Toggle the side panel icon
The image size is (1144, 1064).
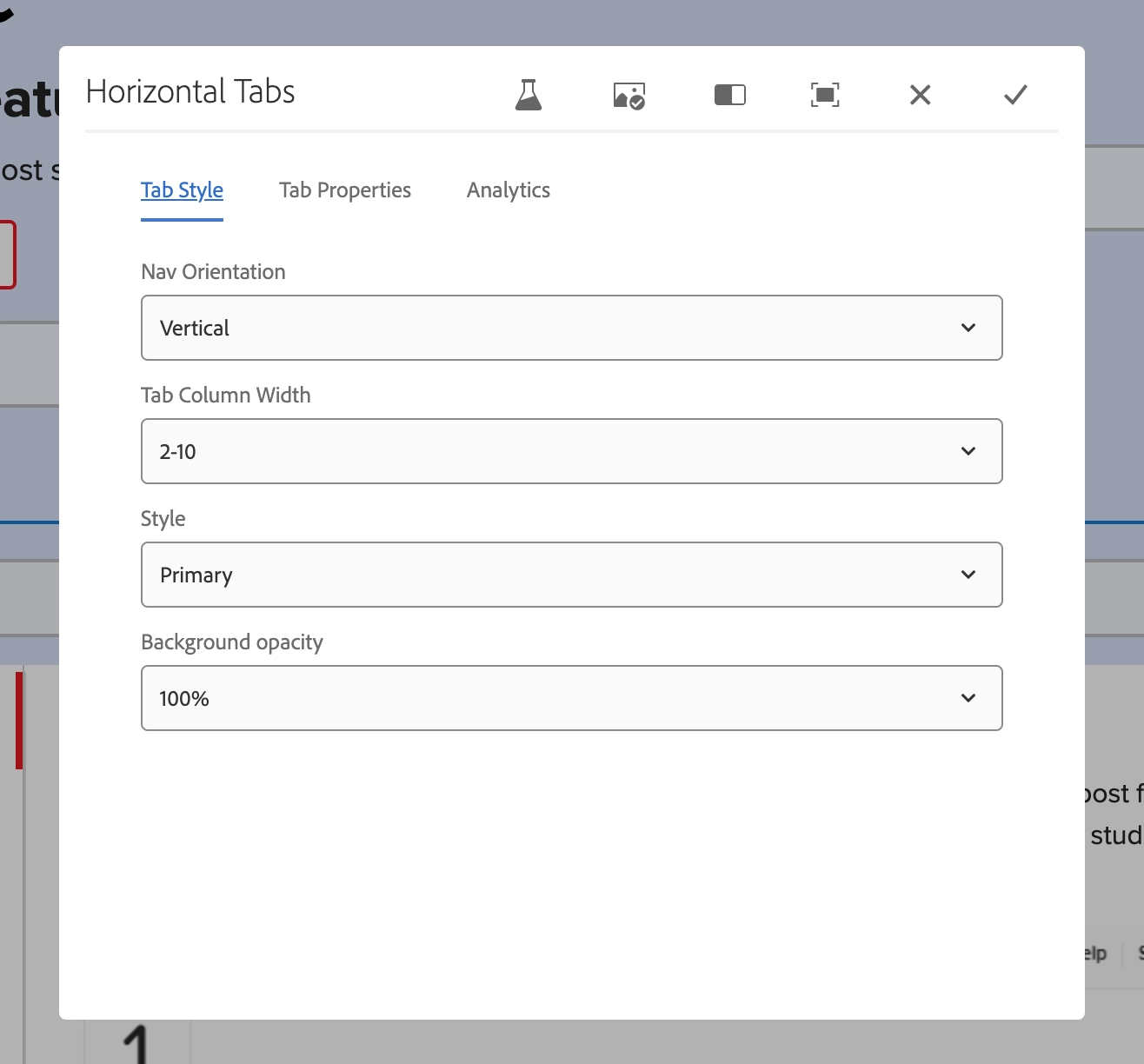pos(729,95)
